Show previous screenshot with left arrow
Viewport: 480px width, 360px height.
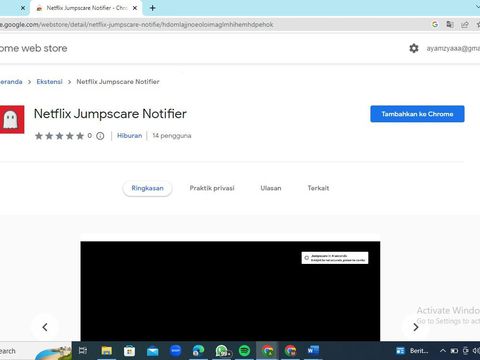tap(45, 327)
